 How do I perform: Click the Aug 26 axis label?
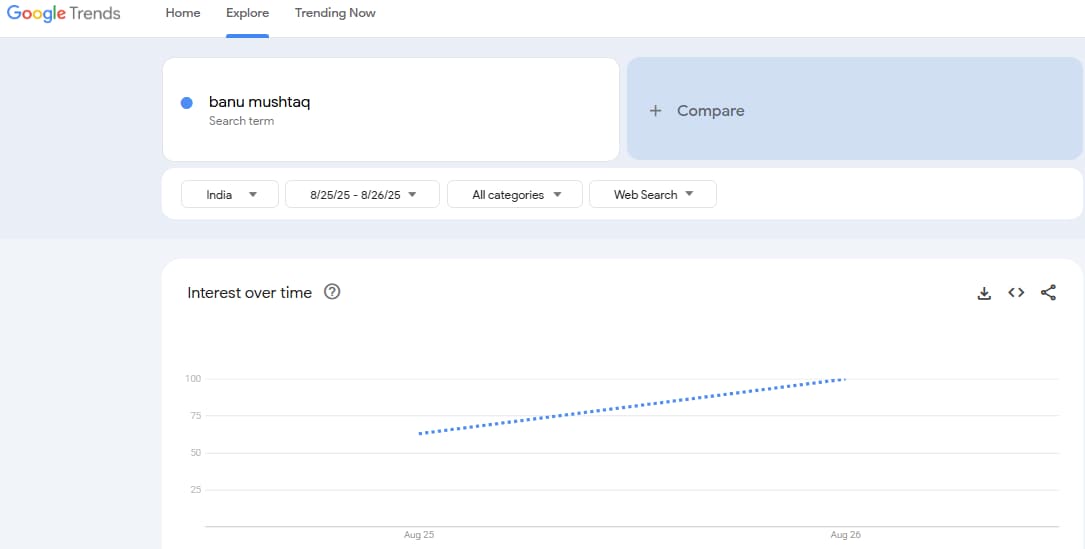pyautogui.click(x=846, y=535)
